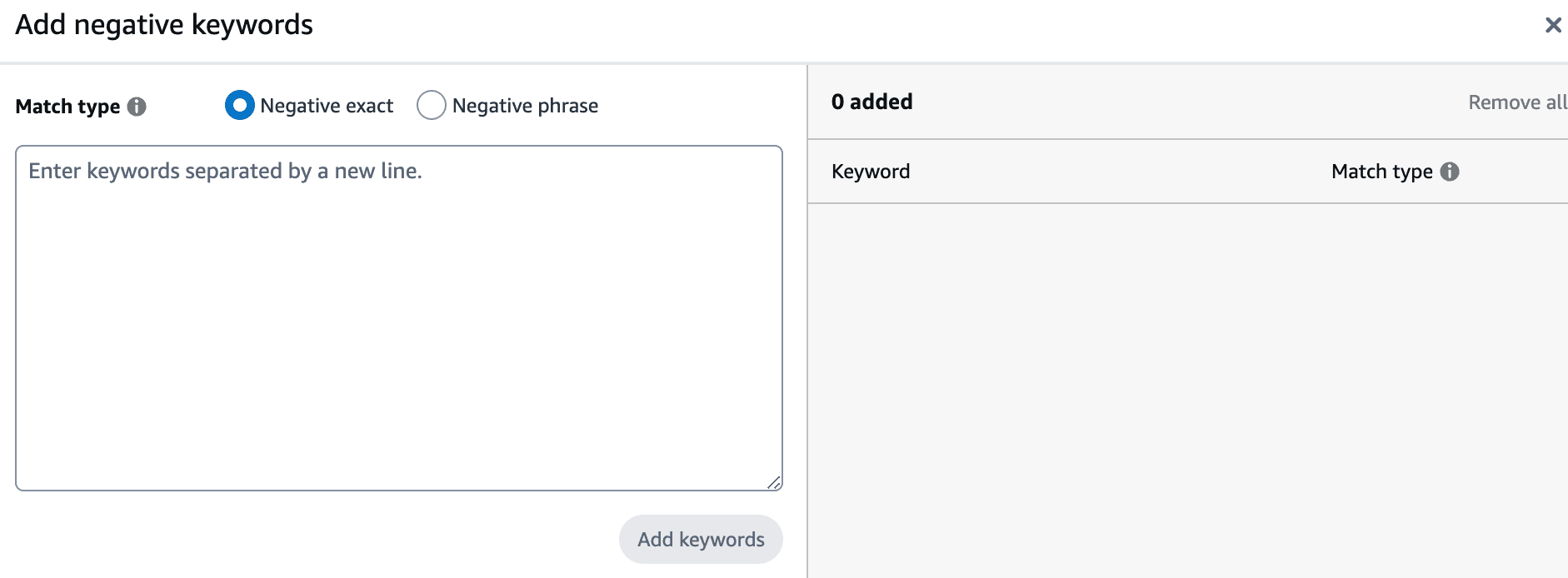Close the Add negative keywords dialog

click(1552, 25)
